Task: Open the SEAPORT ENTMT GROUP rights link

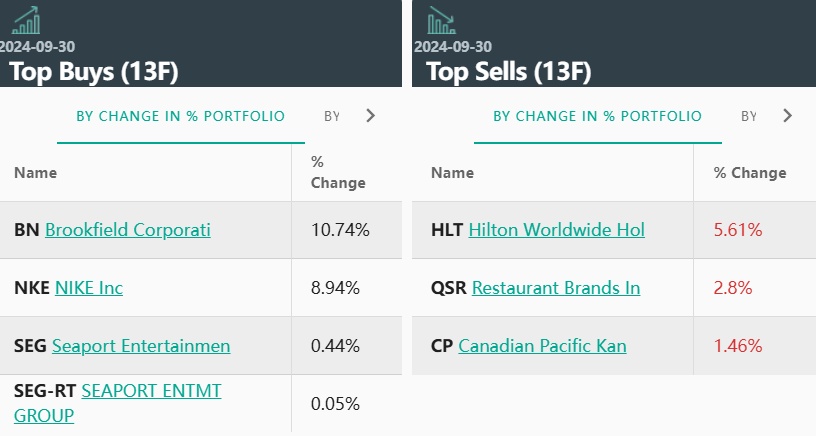Action: (150, 403)
